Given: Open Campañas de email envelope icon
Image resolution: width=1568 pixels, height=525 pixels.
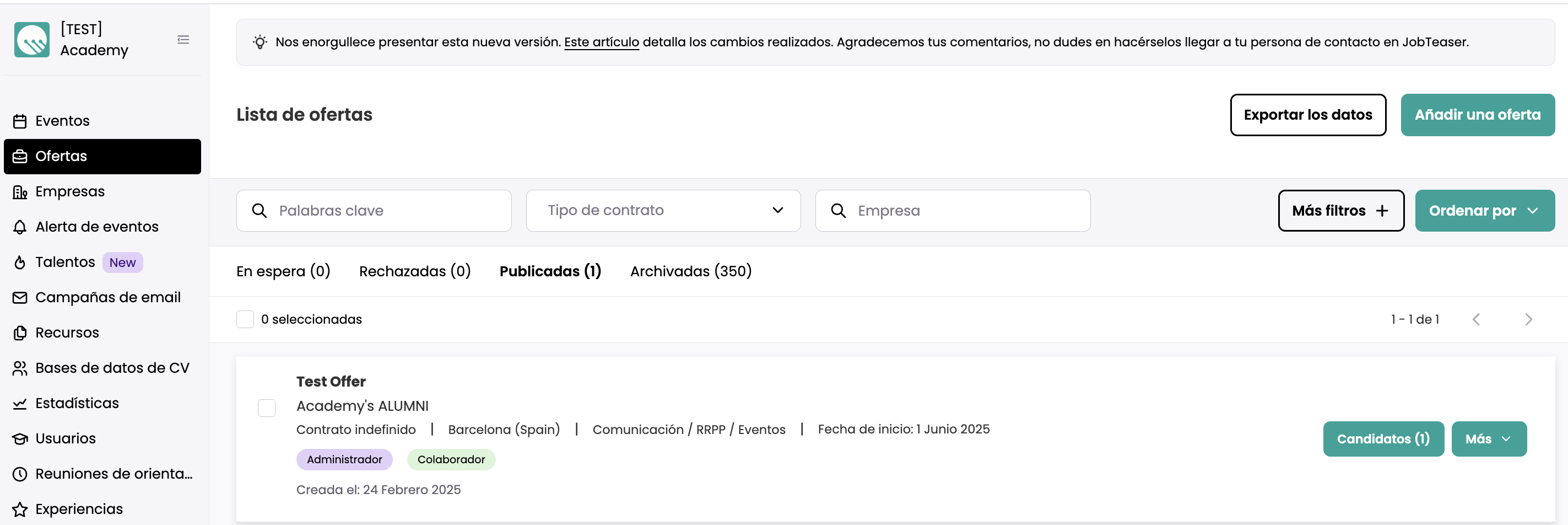Looking at the screenshot, I should (x=20, y=298).
